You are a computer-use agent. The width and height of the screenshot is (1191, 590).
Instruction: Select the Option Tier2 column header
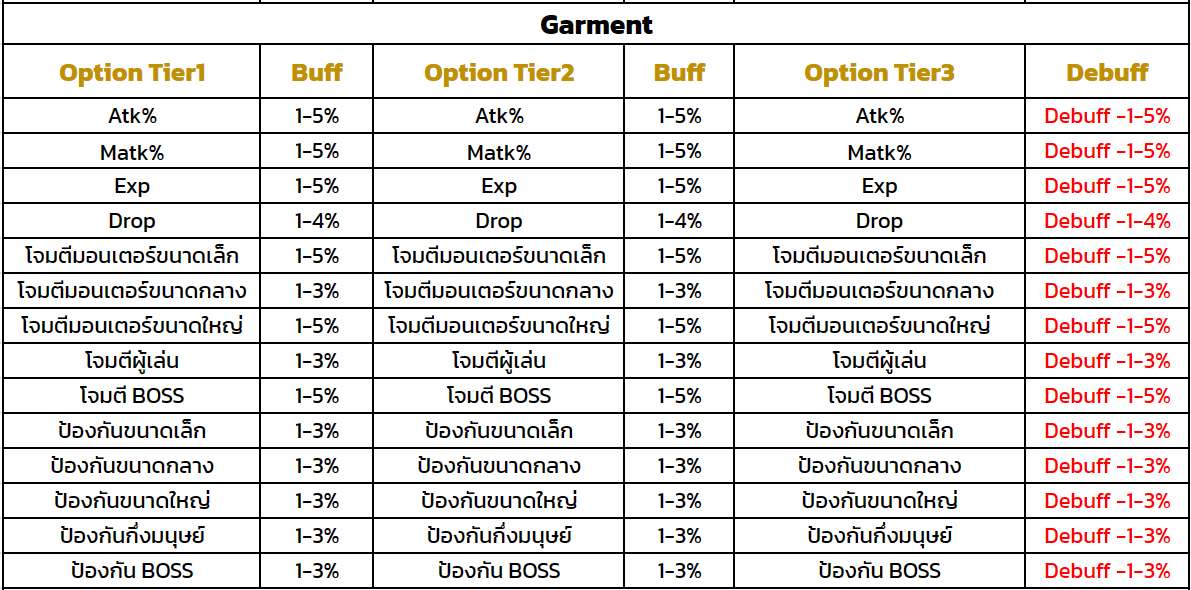pyautogui.click(x=499, y=73)
